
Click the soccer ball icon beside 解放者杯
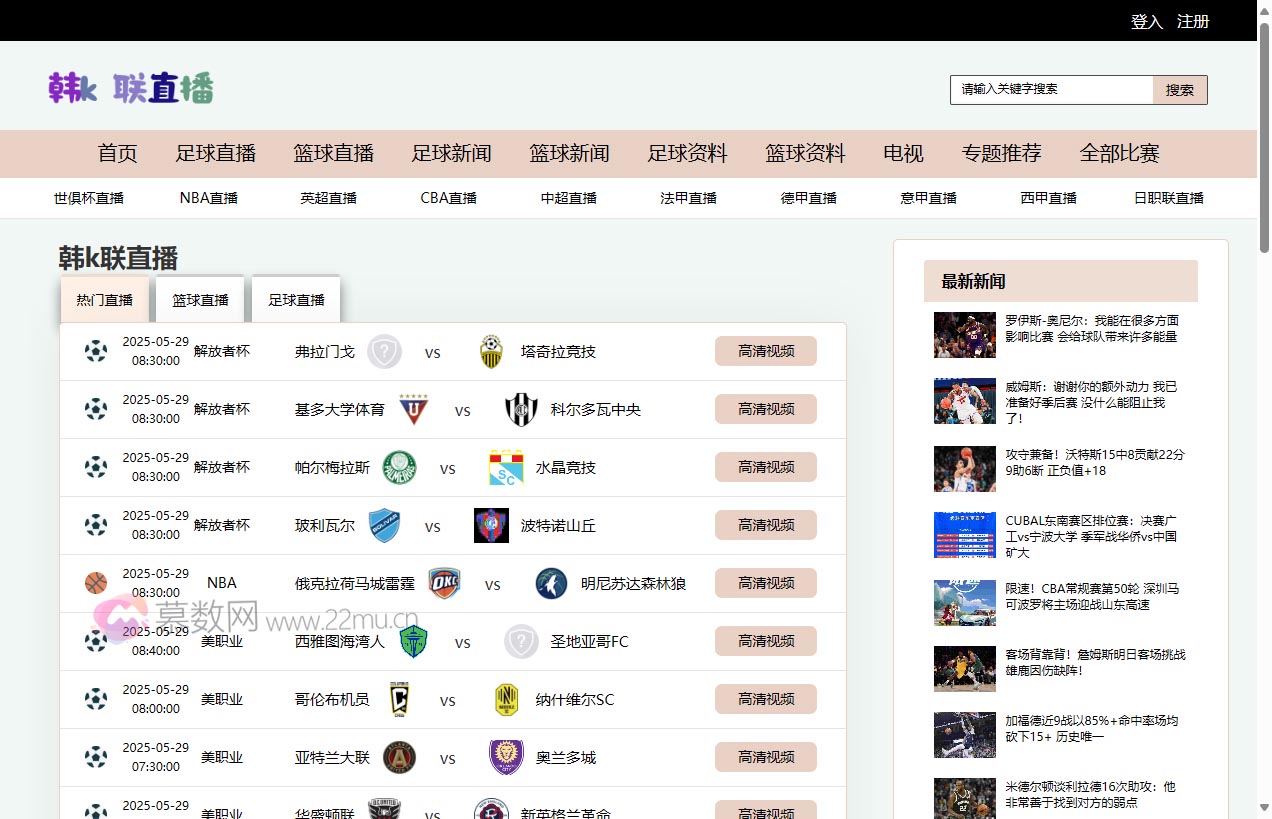pyautogui.click(x=95, y=351)
